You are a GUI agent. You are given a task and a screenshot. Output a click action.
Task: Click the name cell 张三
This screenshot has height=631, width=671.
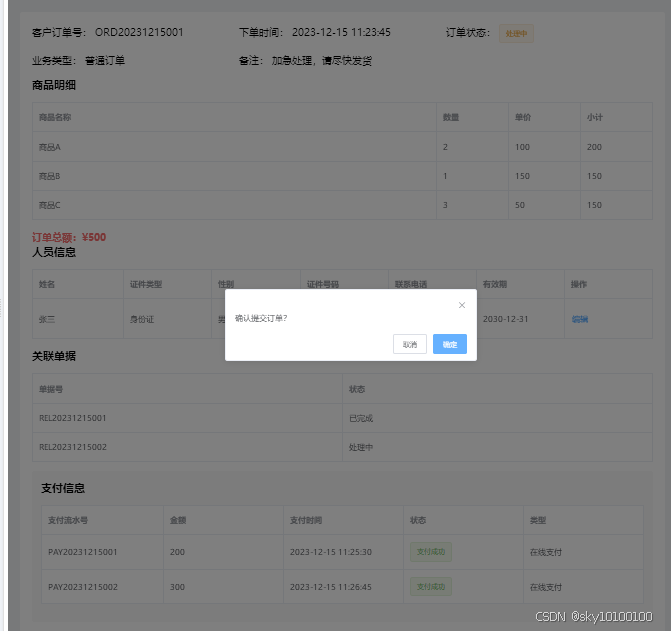pyautogui.click(x=47, y=319)
